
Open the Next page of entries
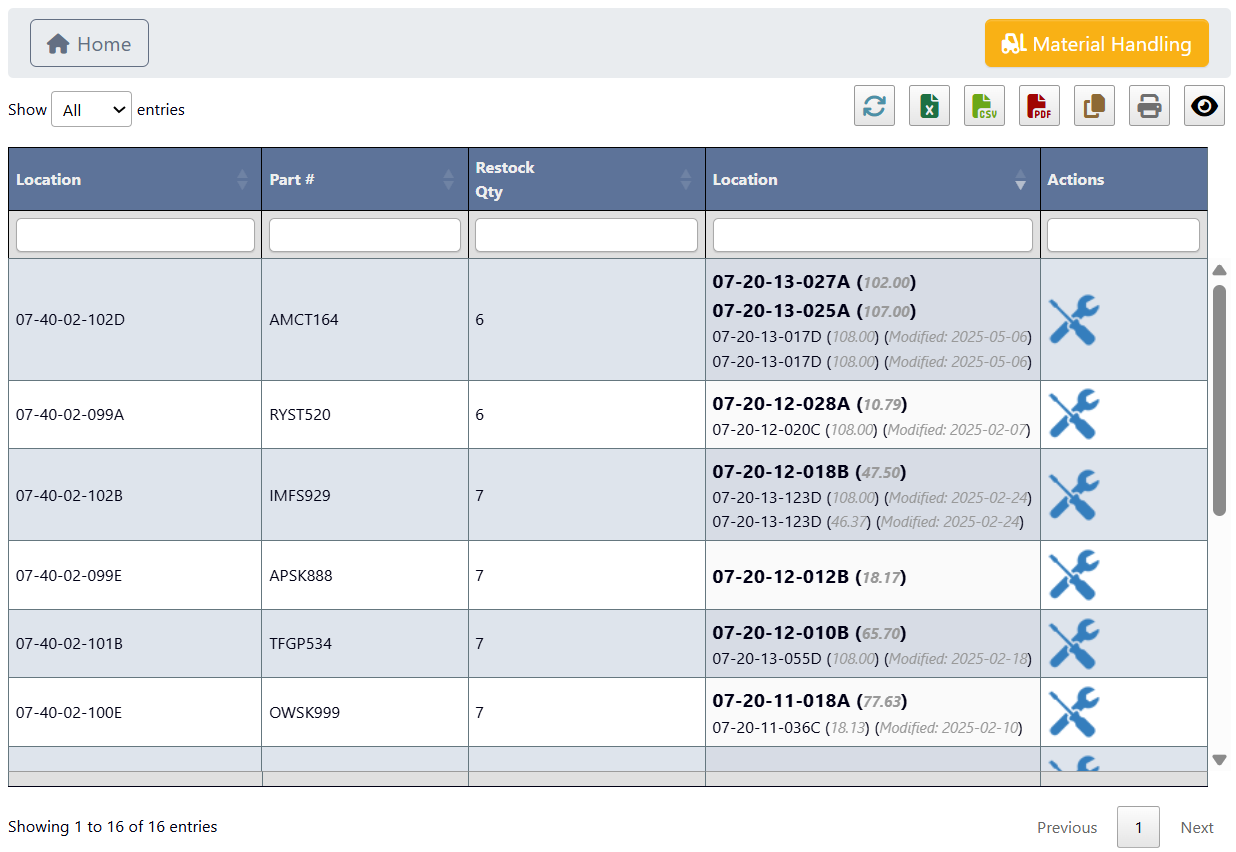point(1197,827)
